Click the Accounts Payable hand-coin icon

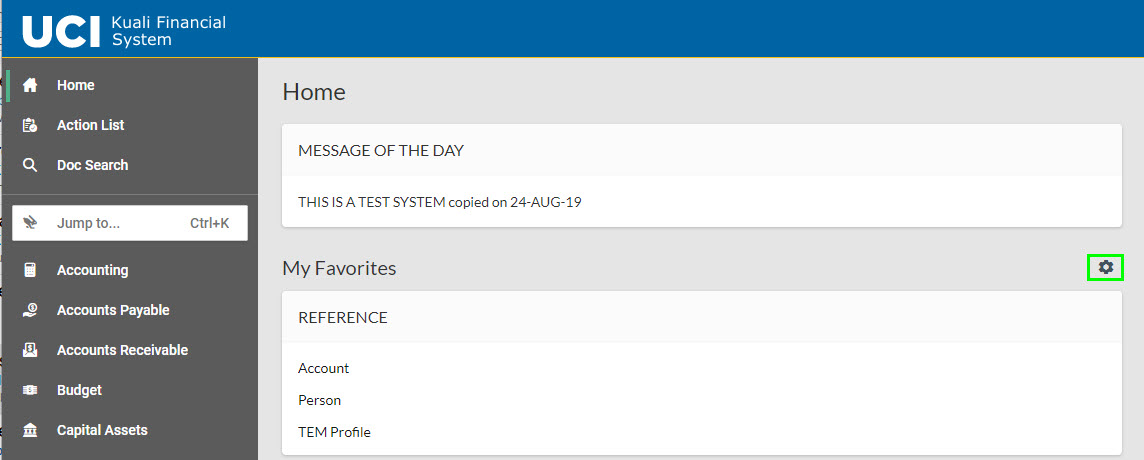point(30,310)
